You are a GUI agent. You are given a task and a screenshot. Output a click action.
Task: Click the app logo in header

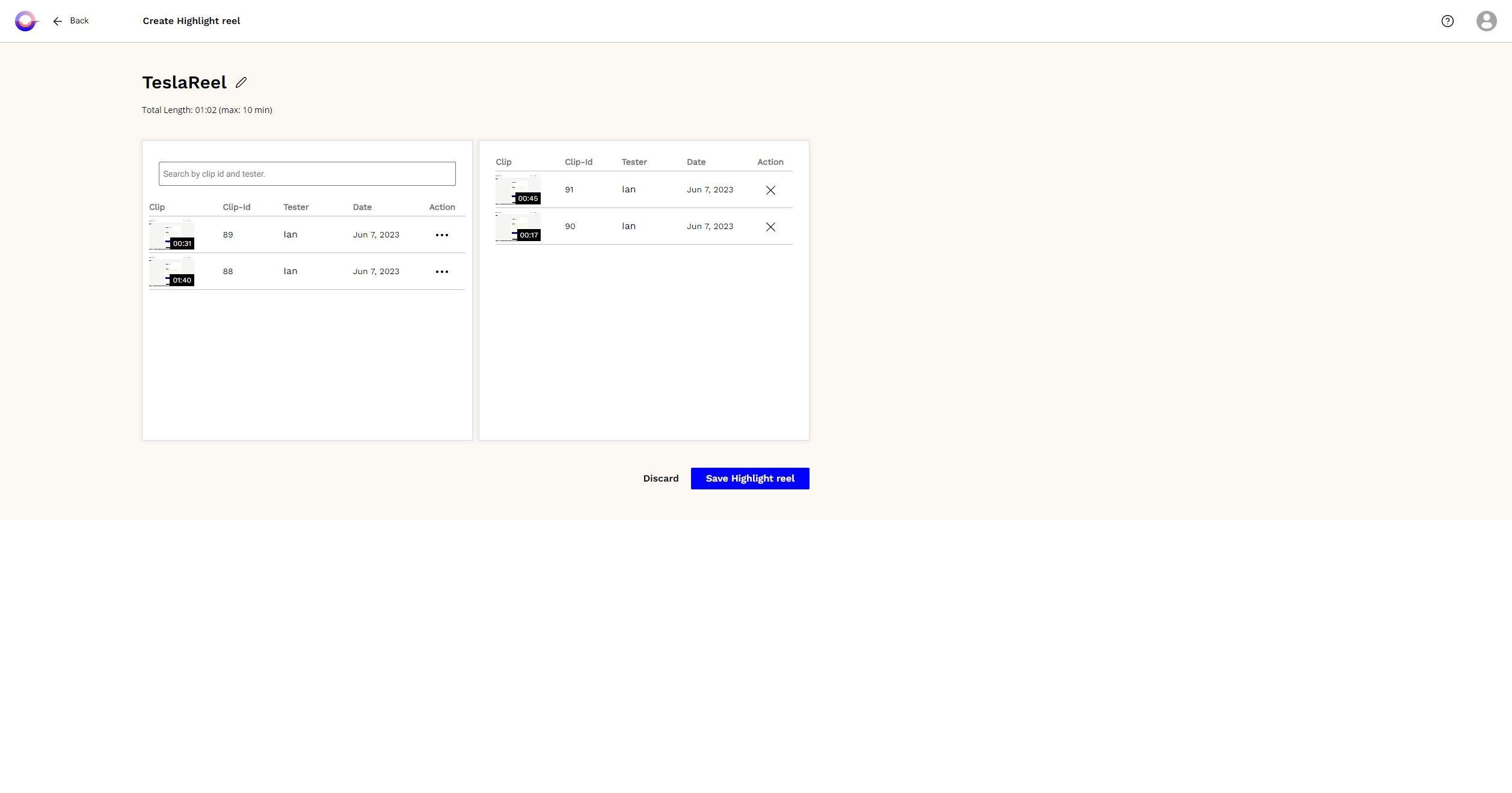tap(26, 21)
